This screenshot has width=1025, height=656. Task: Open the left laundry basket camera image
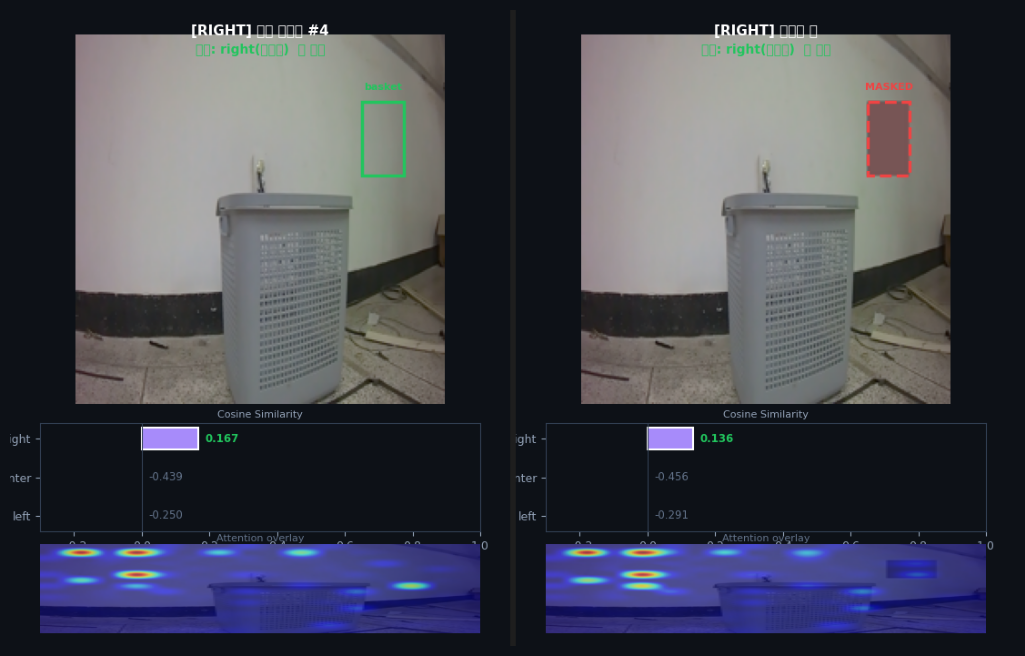(x=260, y=219)
